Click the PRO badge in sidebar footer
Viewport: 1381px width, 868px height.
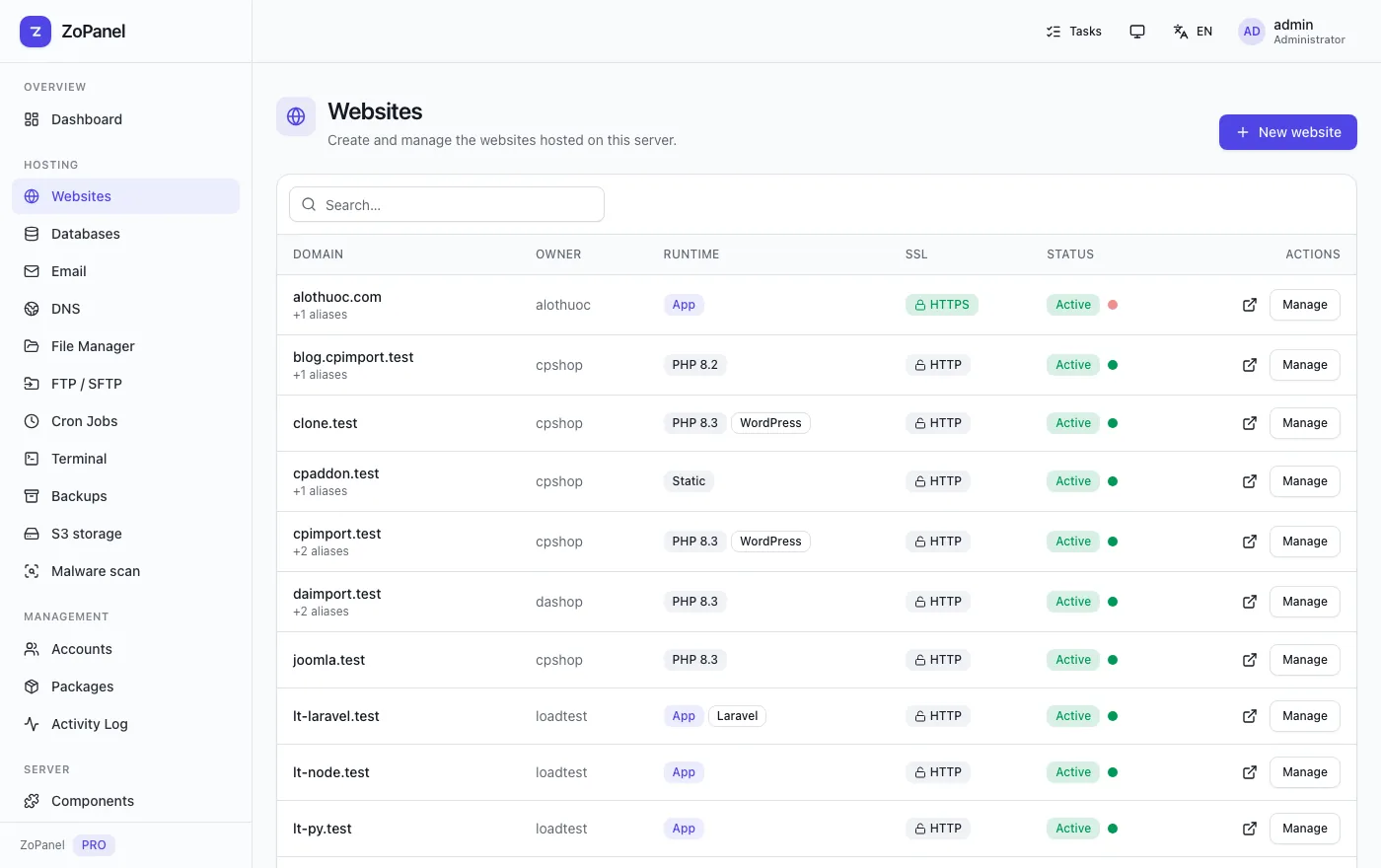[95, 845]
